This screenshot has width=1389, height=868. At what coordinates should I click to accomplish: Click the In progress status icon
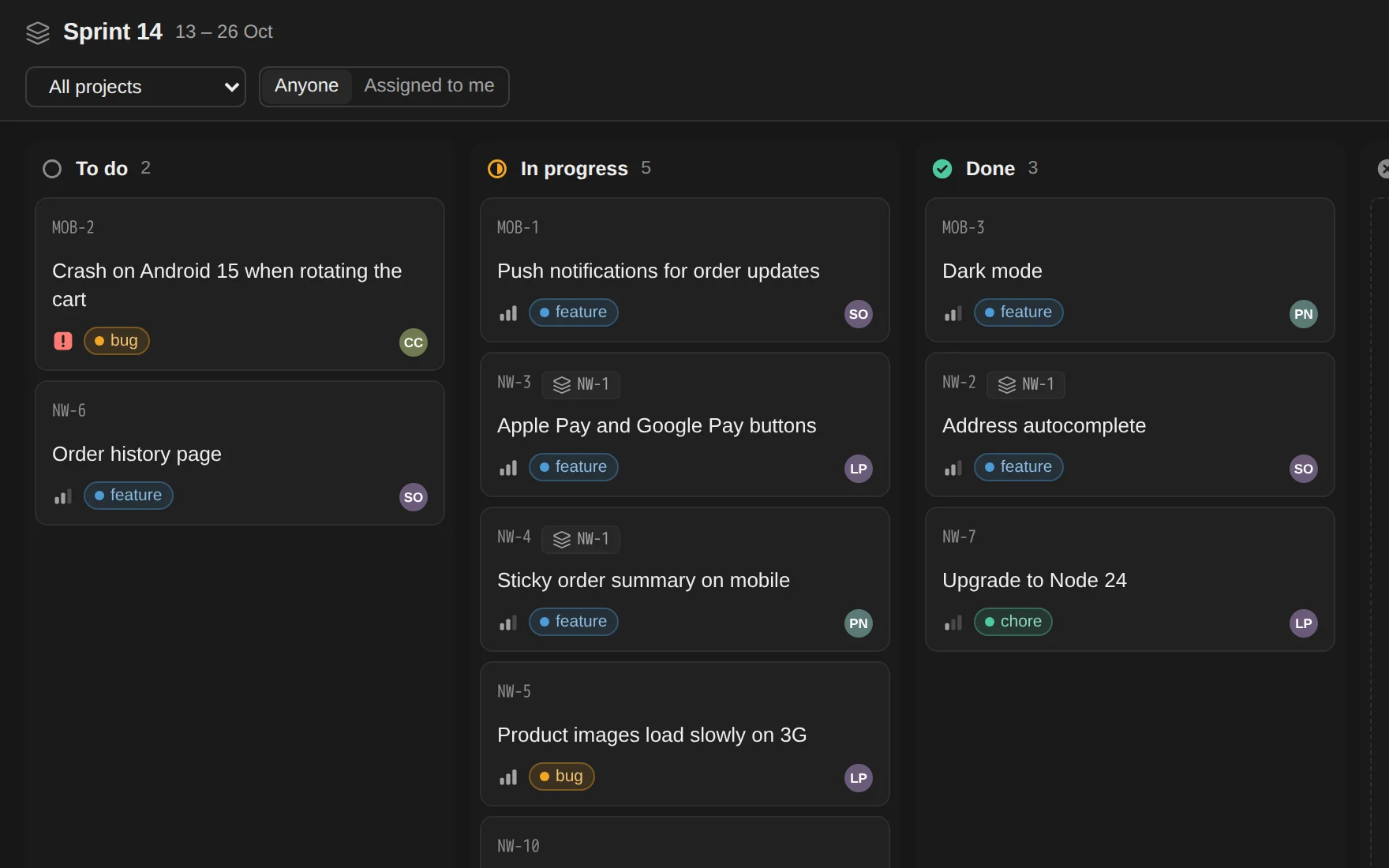coord(497,169)
